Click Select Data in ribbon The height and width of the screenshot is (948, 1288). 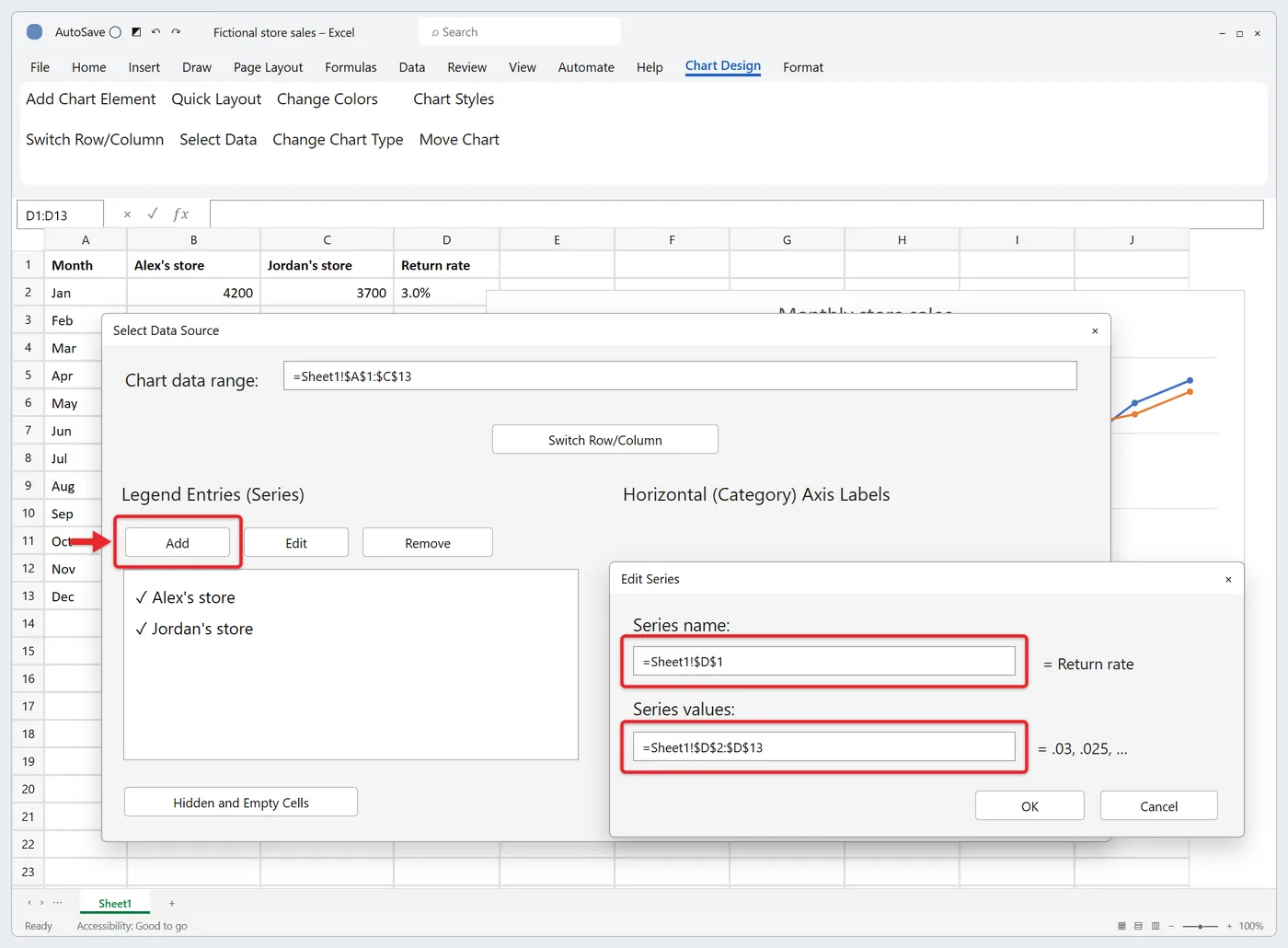(x=218, y=140)
